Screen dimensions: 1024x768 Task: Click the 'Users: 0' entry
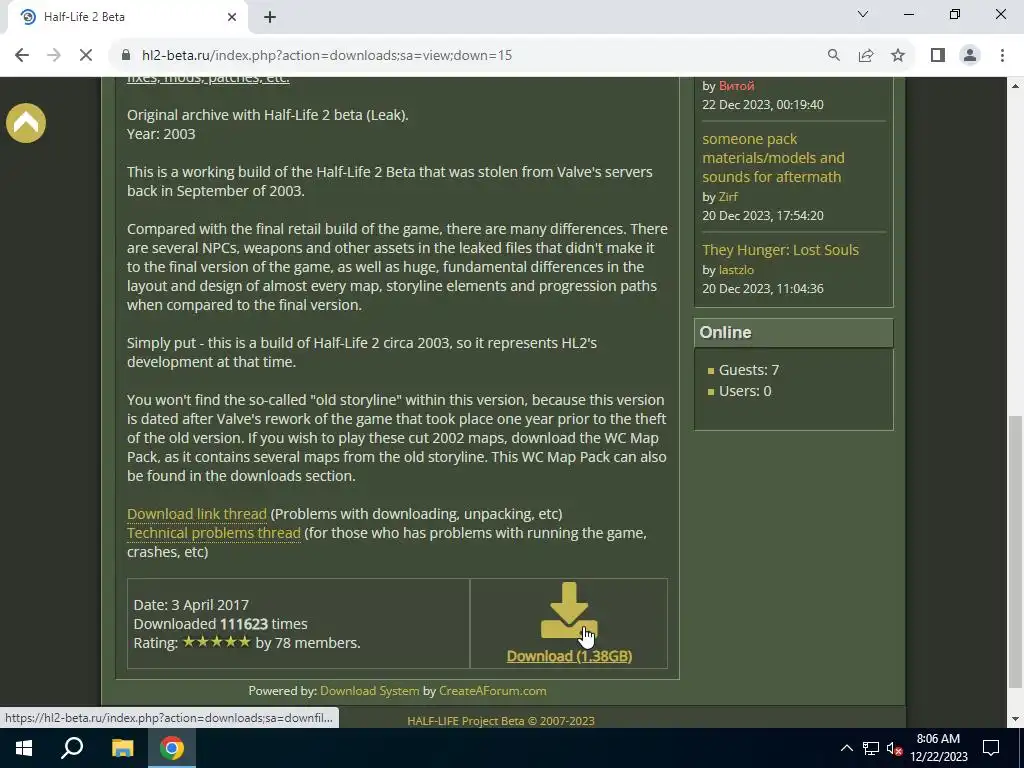(744, 391)
